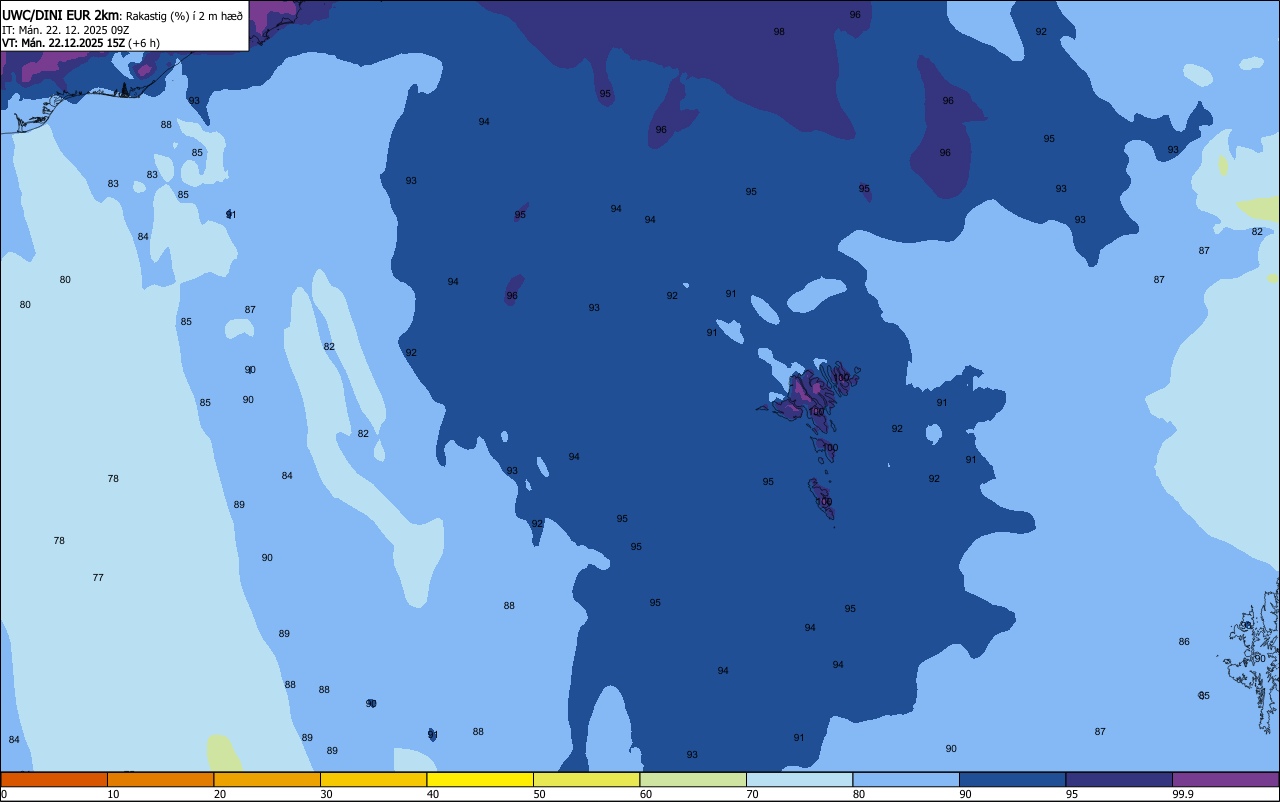
Task: Select the dark blue 90–95 legend swatch
Action: tap(1012, 779)
